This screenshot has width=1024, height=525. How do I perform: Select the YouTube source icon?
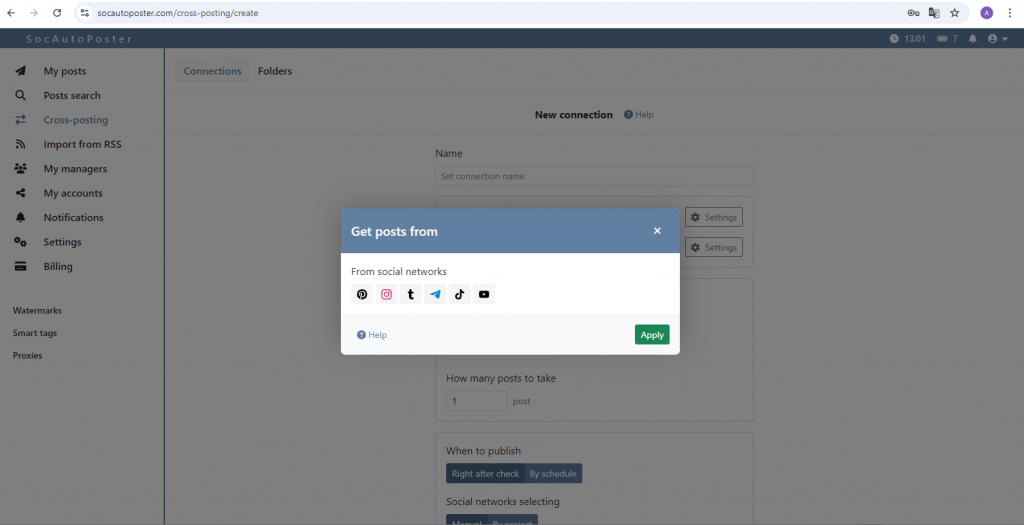[484, 294]
